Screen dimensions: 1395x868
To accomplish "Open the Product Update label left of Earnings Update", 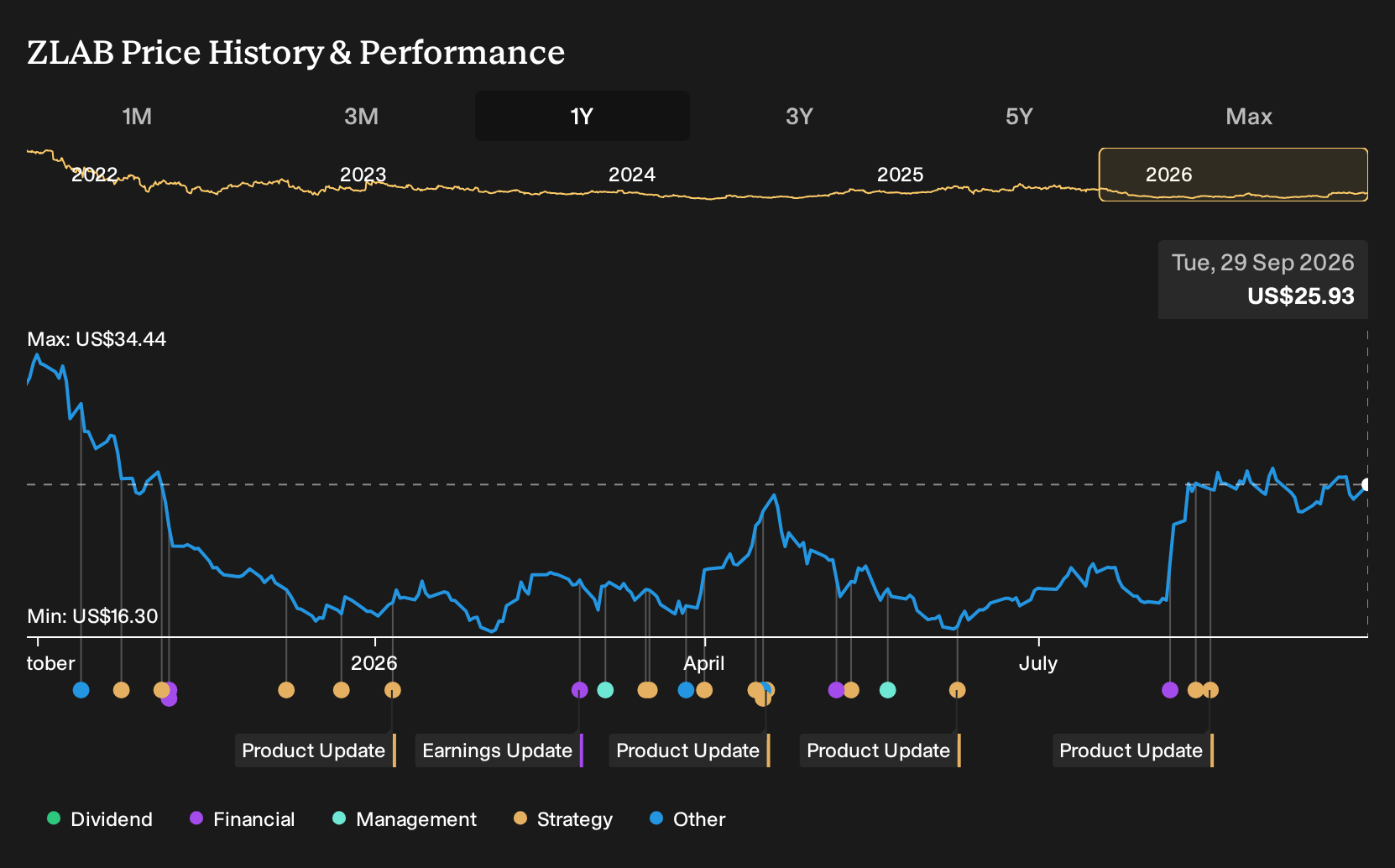I will [315, 750].
